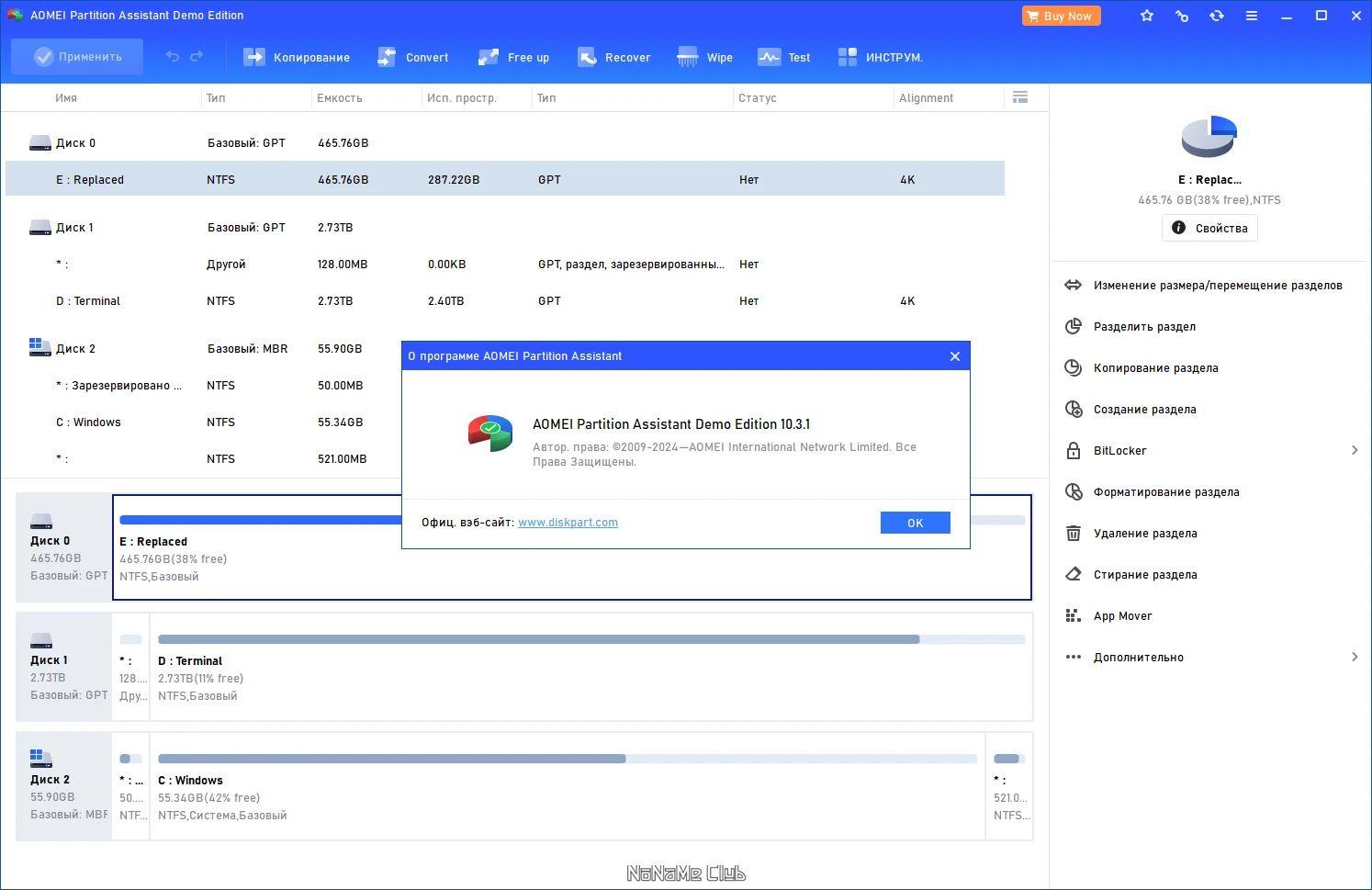This screenshot has height=890, width=1372.
Task: Select the D : Terminal usage bar
Action: pos(591,639)
